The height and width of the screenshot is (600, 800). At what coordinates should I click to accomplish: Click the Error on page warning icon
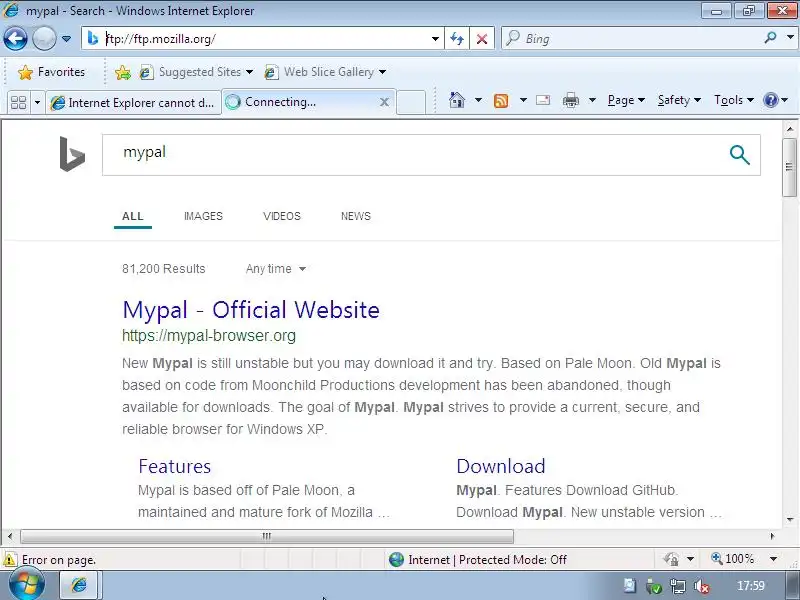pyautogui.click(x=9, y=560)
